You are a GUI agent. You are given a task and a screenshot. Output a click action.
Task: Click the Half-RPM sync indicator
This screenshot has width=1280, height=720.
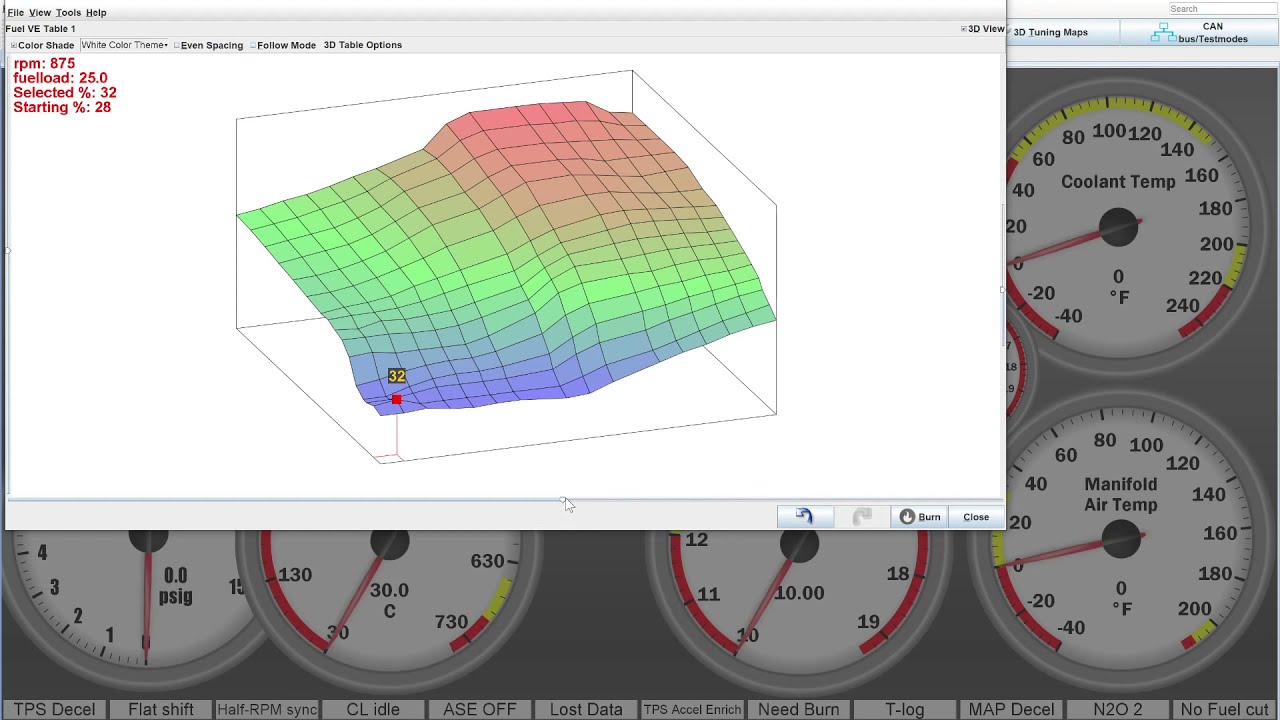pyautogui.click(x=267, y=709)
